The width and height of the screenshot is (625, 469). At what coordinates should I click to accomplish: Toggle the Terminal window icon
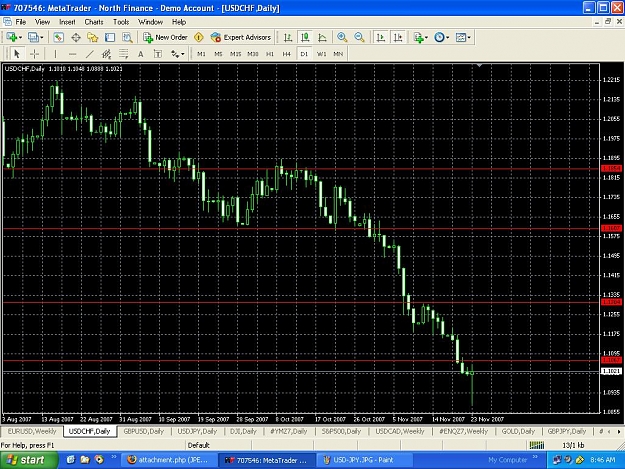point(110,37)
